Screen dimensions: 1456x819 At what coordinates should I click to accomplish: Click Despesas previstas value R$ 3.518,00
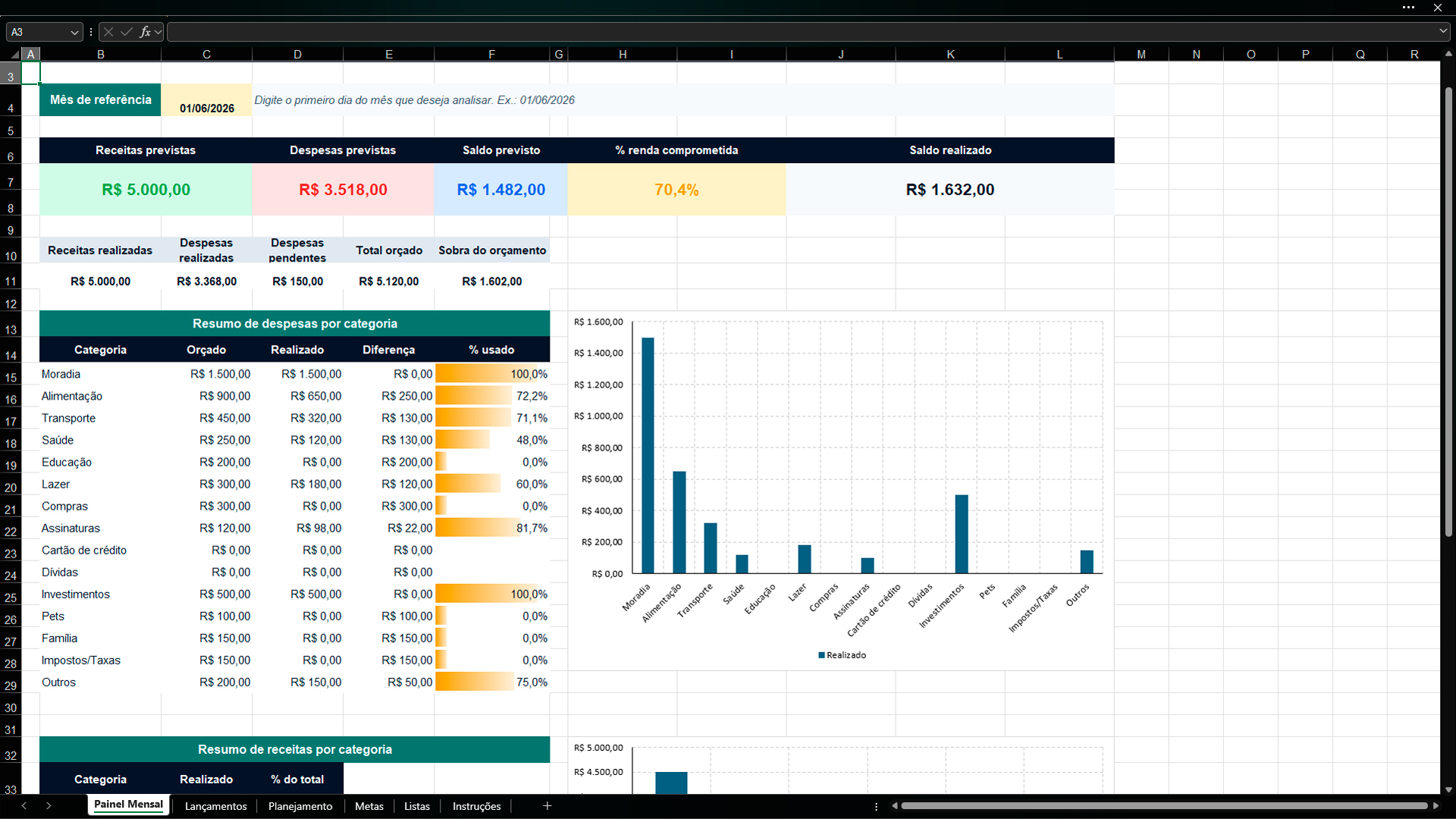[343, 190]
